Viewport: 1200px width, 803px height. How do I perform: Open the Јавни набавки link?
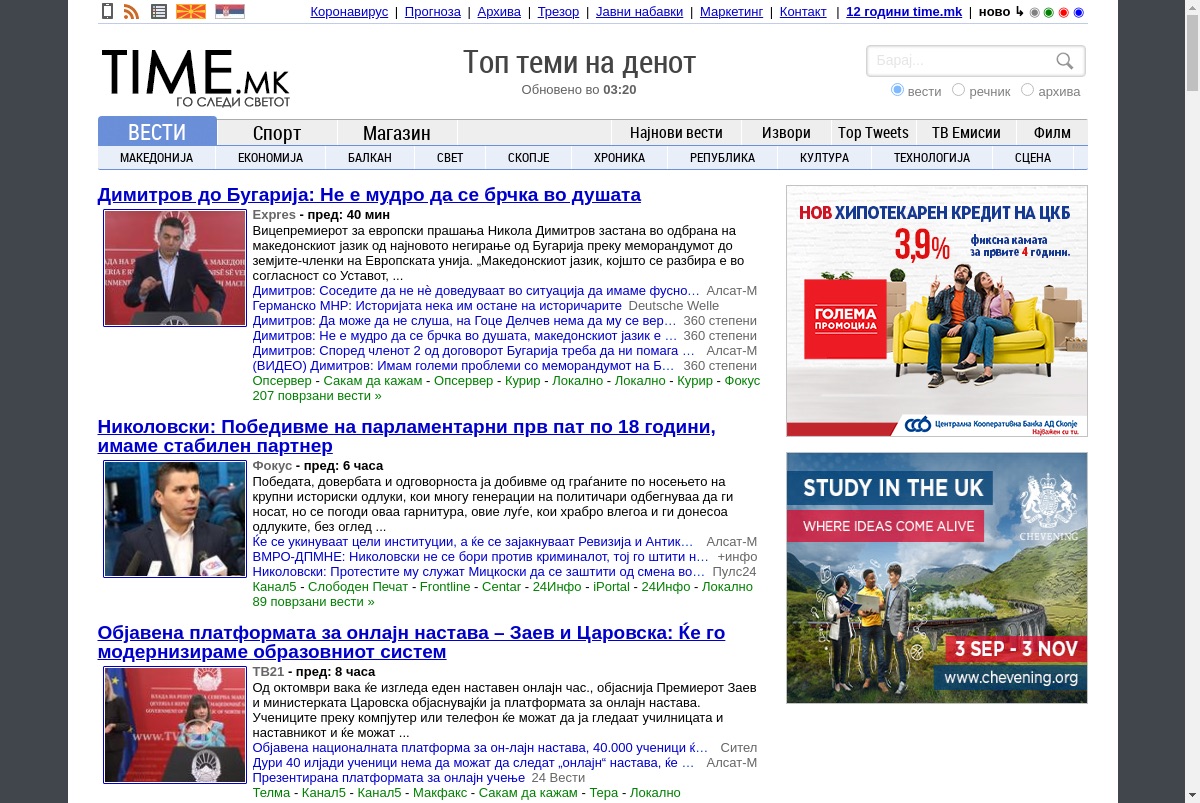point(640,12)
